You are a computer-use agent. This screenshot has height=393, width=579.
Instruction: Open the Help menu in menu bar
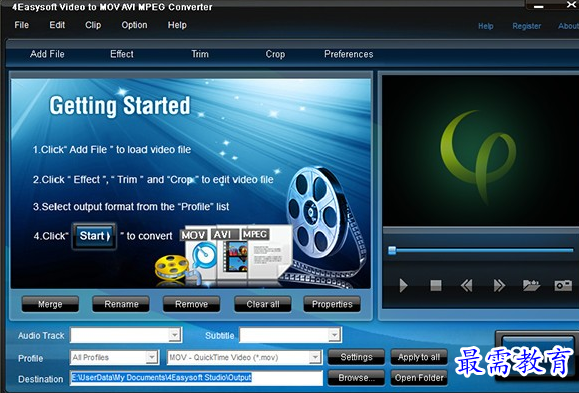tap(177, 25)
